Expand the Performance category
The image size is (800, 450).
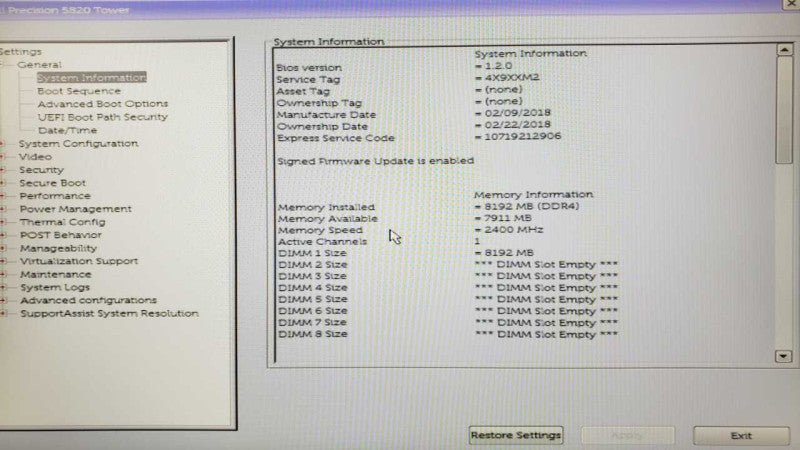[x=3, y=196]
